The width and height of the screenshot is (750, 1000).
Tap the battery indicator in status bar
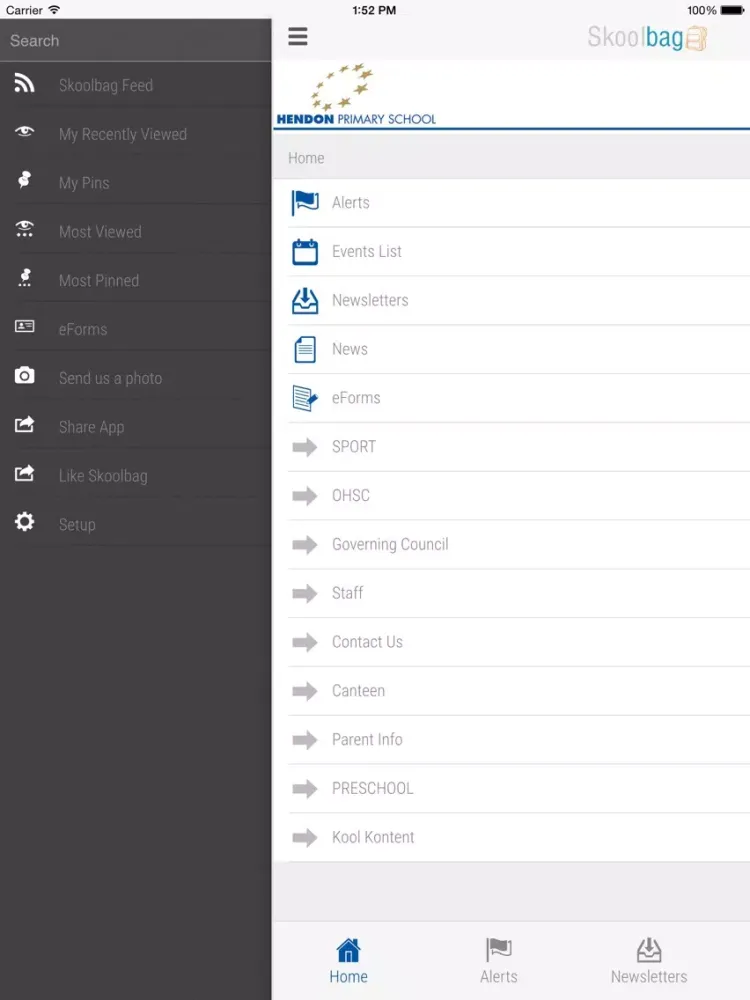coord(732,10)
